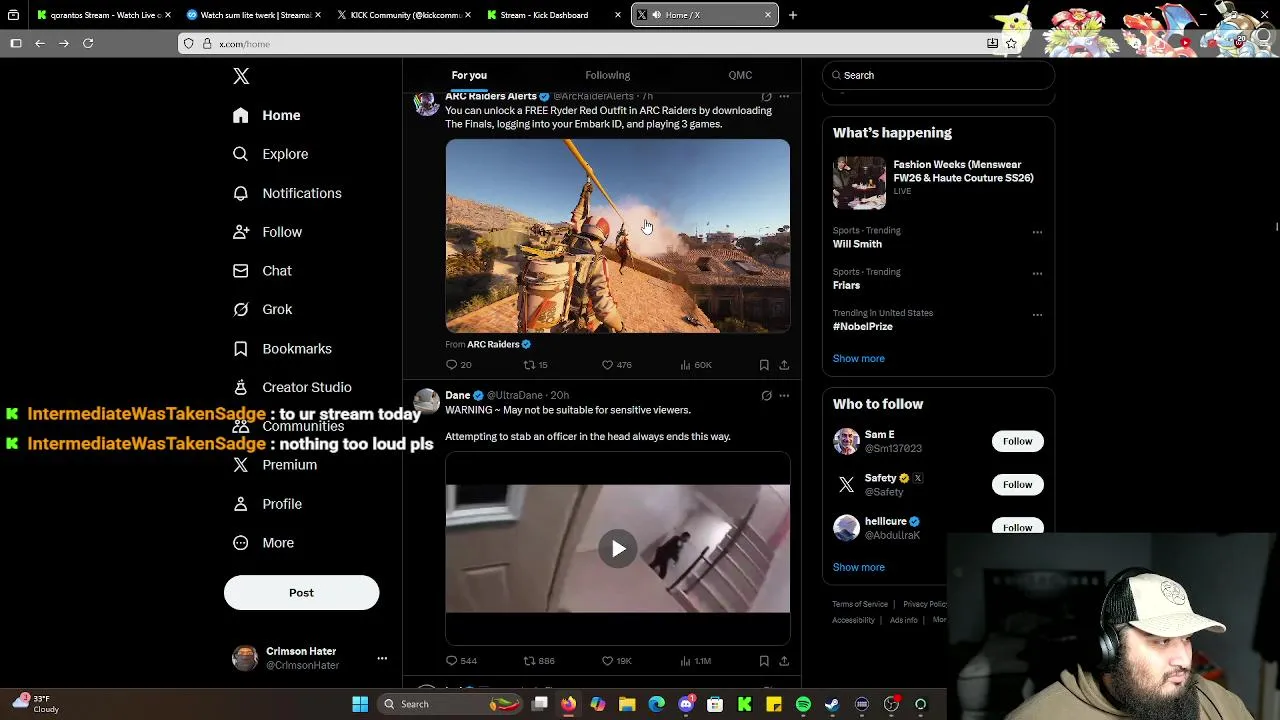View analytics of Dane's post
Viewport: 1280px width, 720px height.
[x=696, y=661]
